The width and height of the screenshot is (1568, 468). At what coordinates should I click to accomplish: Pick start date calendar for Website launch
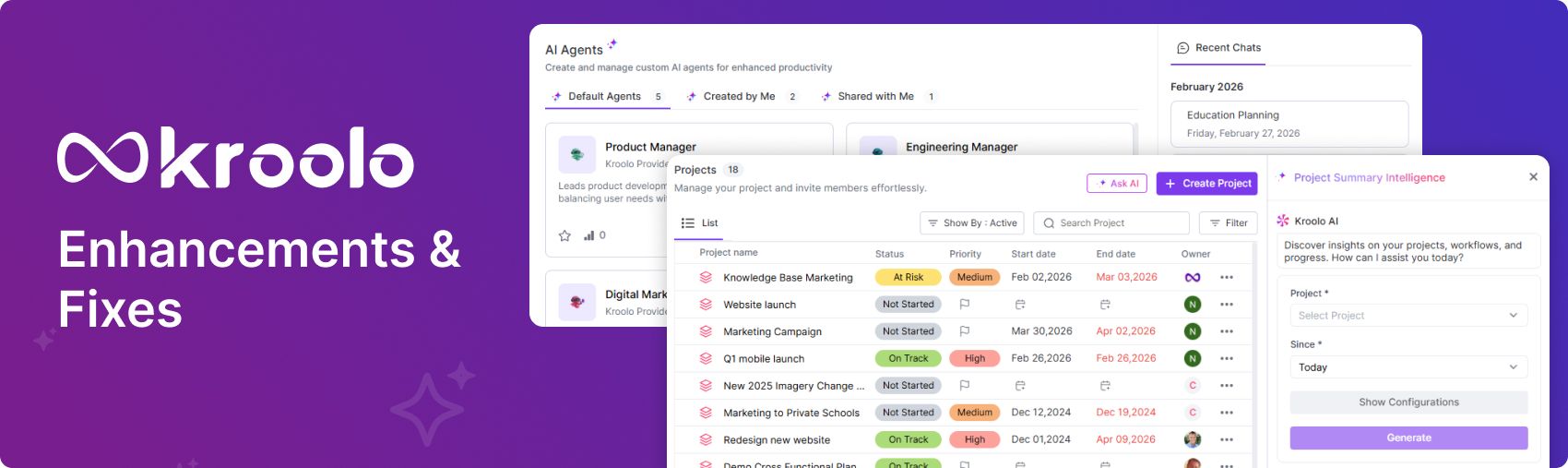1020,305
